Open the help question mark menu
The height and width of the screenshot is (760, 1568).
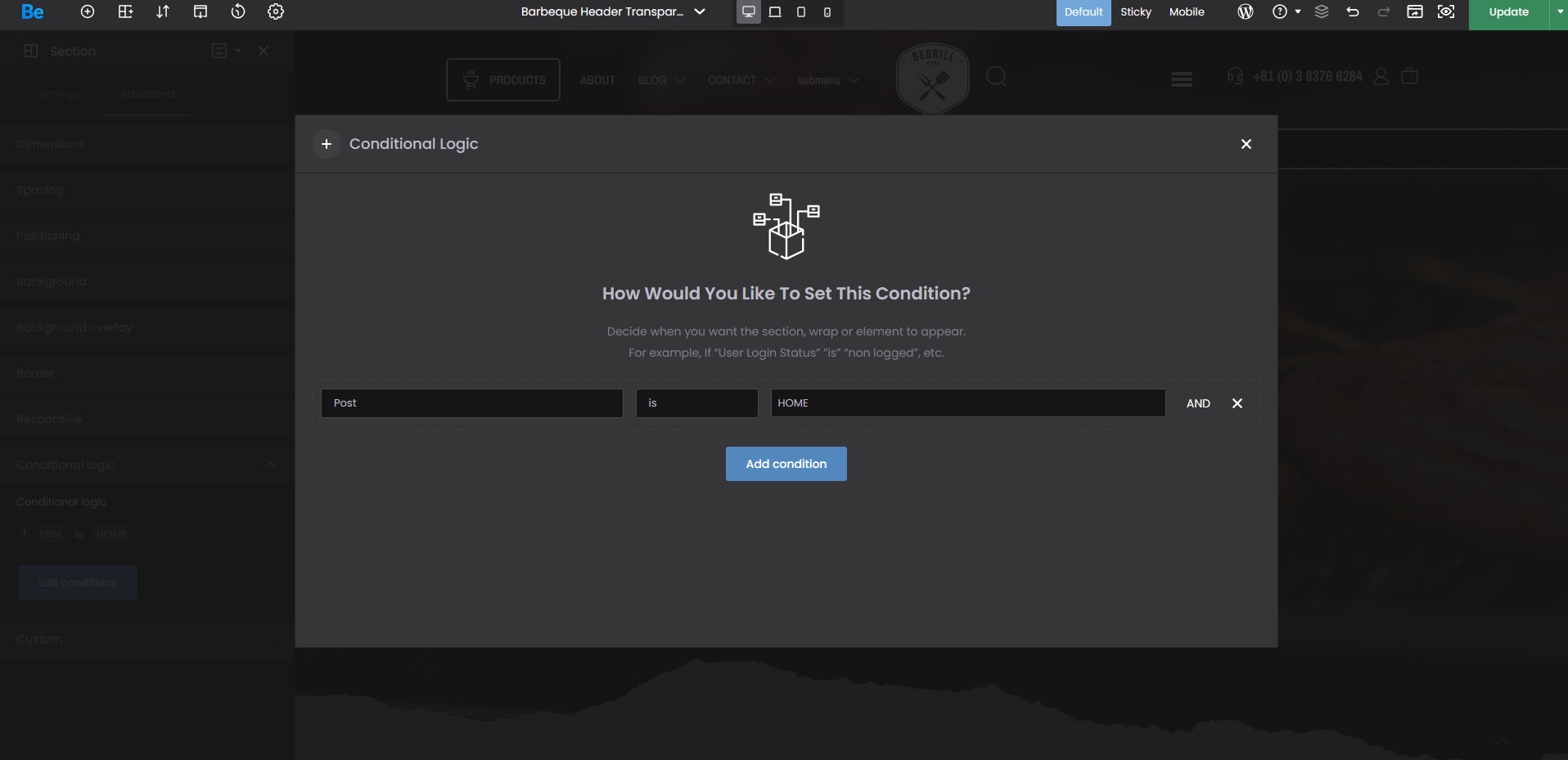[1286, 11]
